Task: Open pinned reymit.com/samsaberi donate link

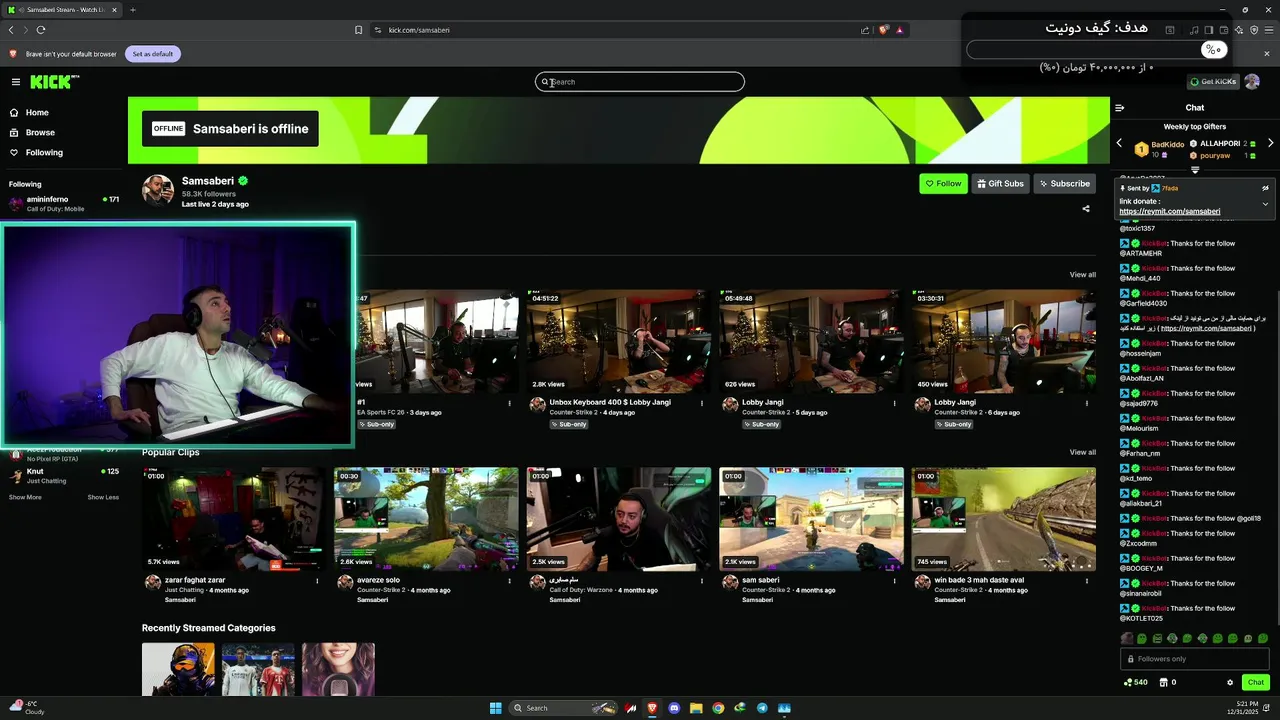Action: click(1170, 212)
